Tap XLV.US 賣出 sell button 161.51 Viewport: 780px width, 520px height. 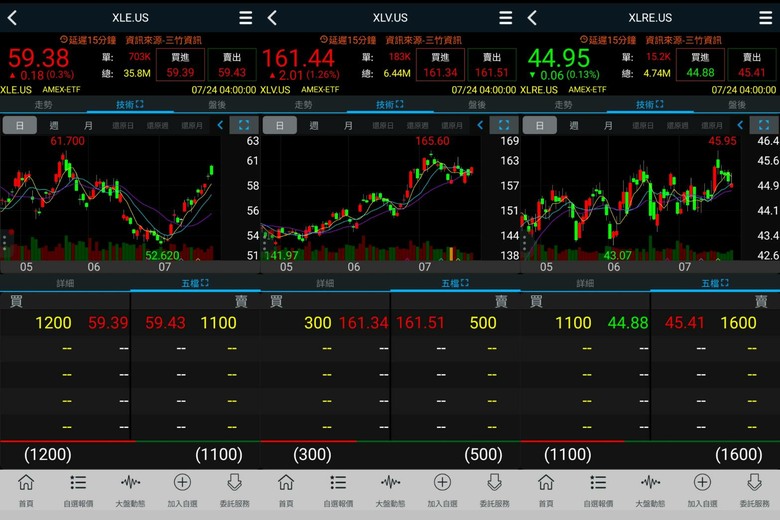coord(492,65)
